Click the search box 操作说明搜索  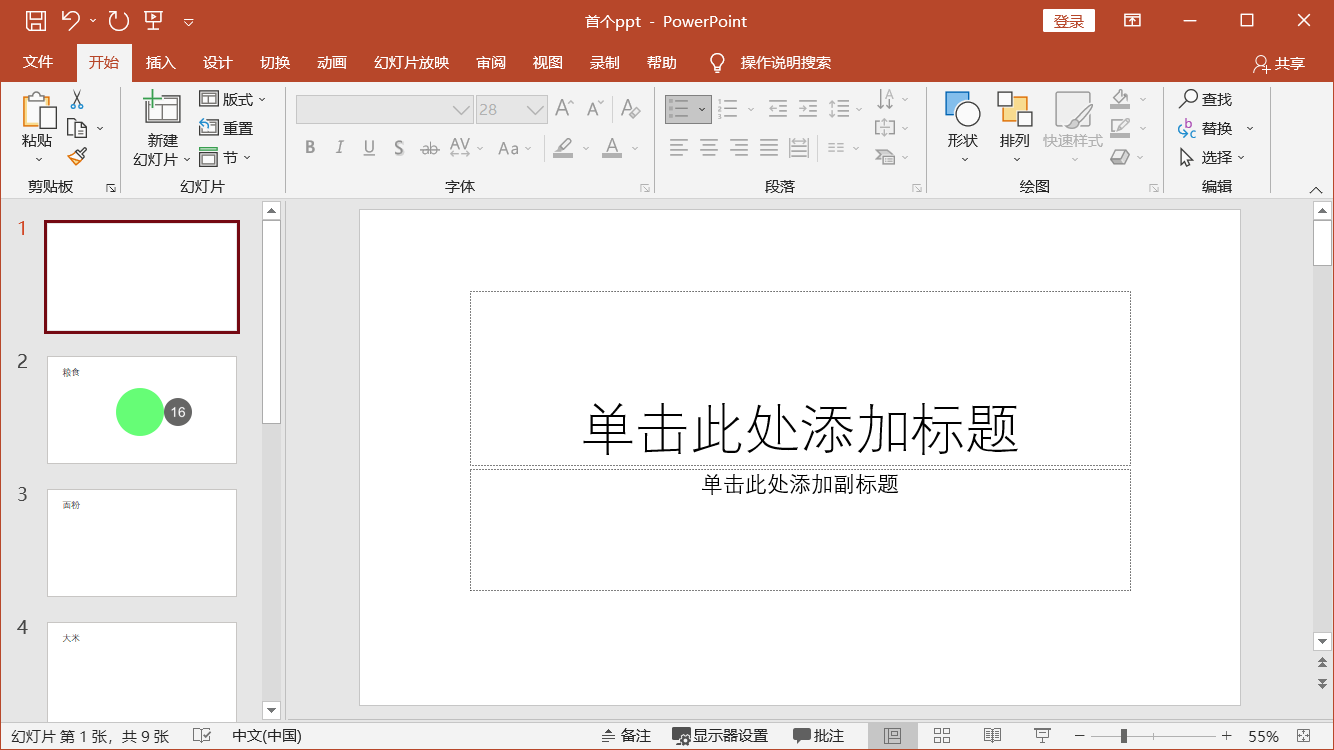coord(785,62)
